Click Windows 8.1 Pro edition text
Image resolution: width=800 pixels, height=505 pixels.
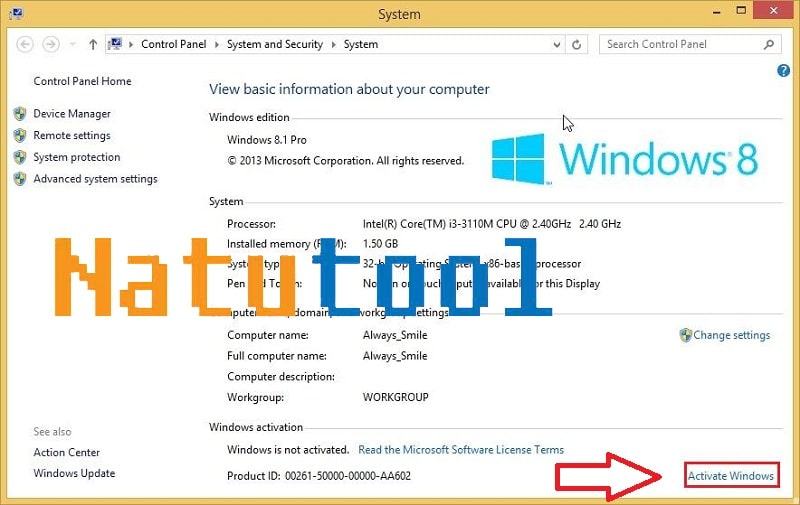point(267,140)
